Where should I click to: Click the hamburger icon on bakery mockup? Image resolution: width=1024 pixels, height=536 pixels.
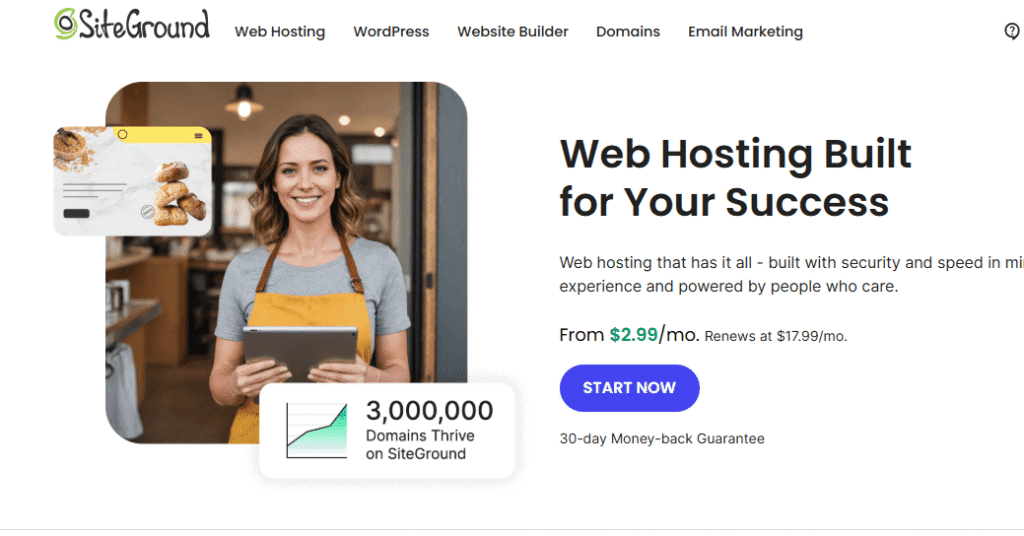click(x=198, y=136)
